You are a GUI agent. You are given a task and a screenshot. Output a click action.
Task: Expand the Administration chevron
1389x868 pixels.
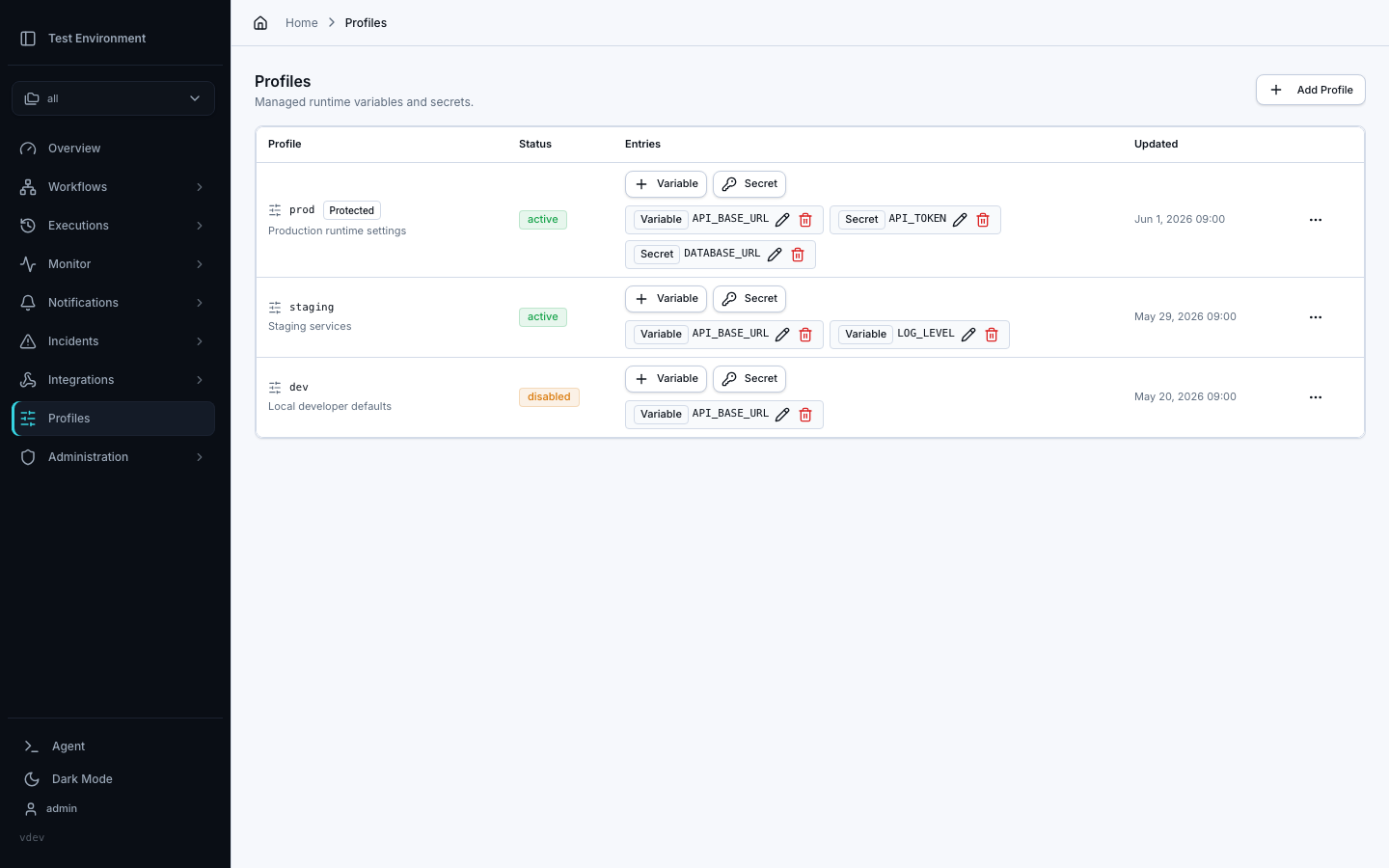pos(200,457)
